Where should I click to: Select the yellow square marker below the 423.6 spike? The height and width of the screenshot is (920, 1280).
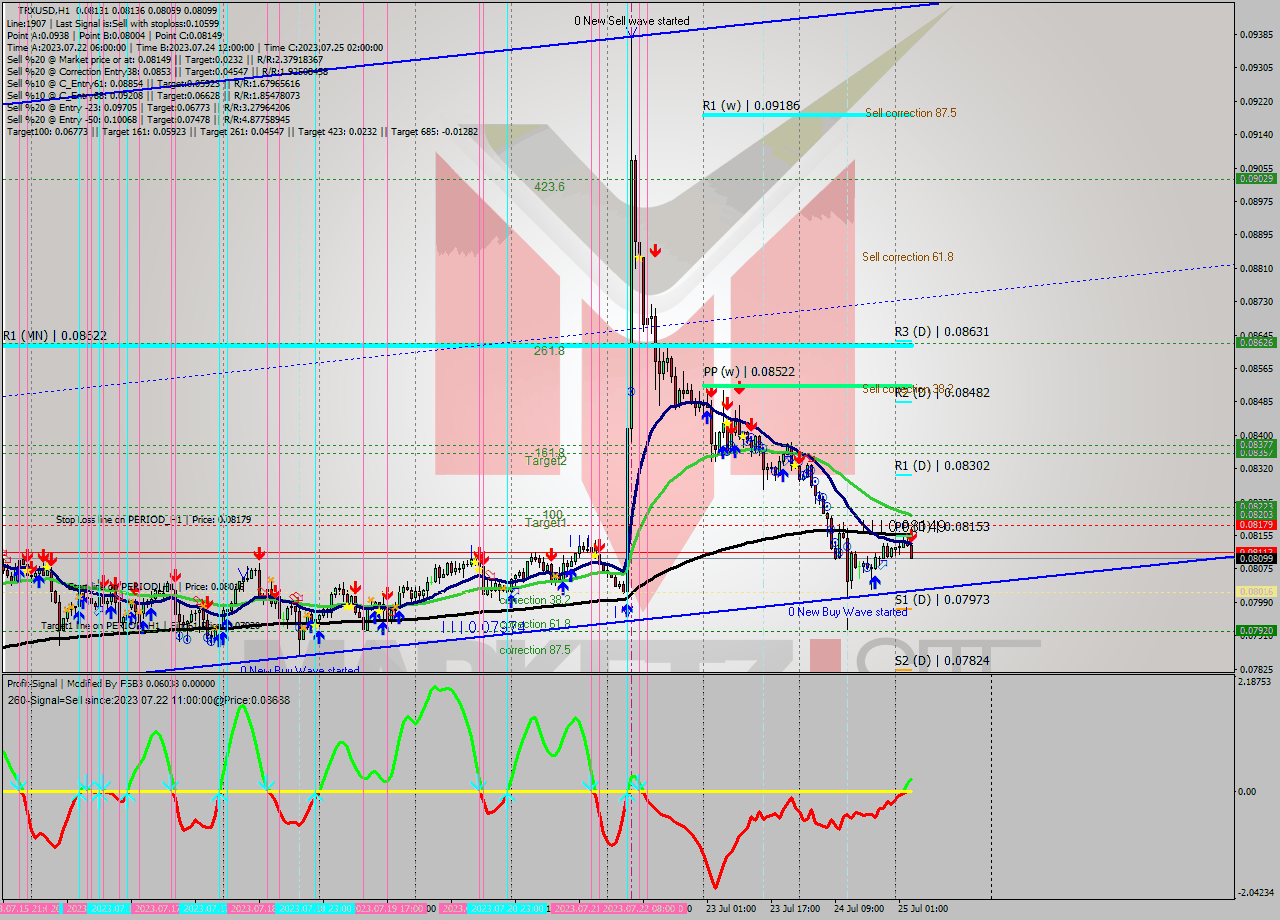point(638,256)
